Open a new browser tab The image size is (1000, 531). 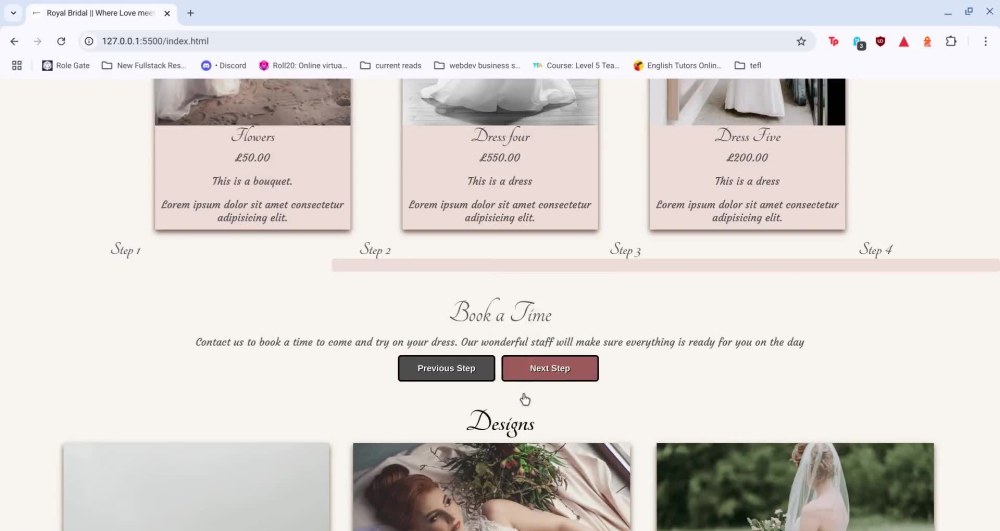point(190,13)
